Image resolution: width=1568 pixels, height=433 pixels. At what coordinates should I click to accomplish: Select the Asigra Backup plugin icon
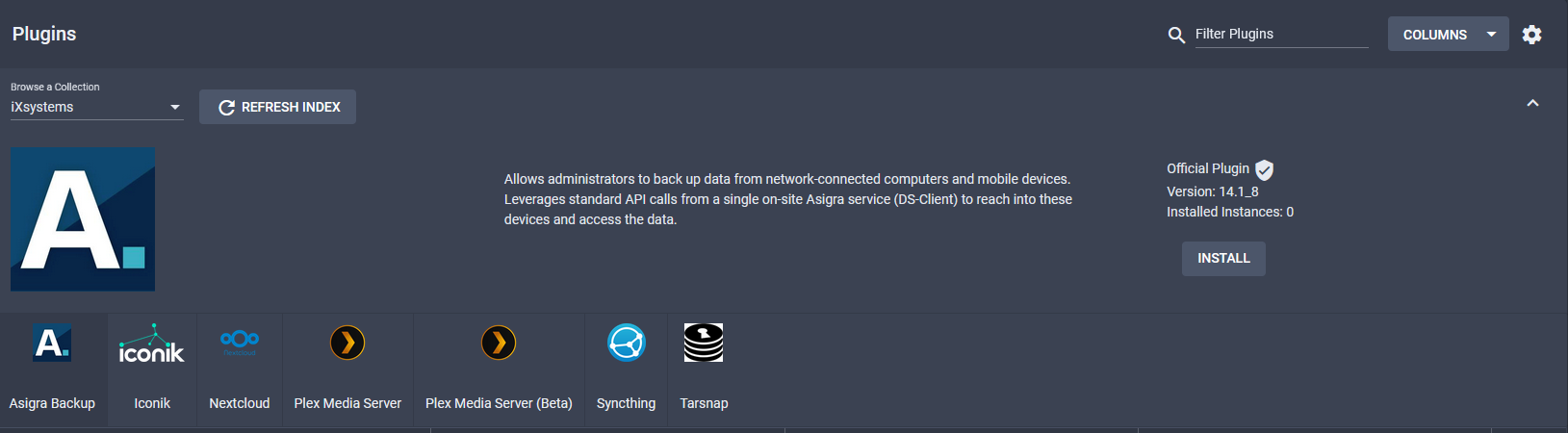pyautogui.click(x=52, y=343)
